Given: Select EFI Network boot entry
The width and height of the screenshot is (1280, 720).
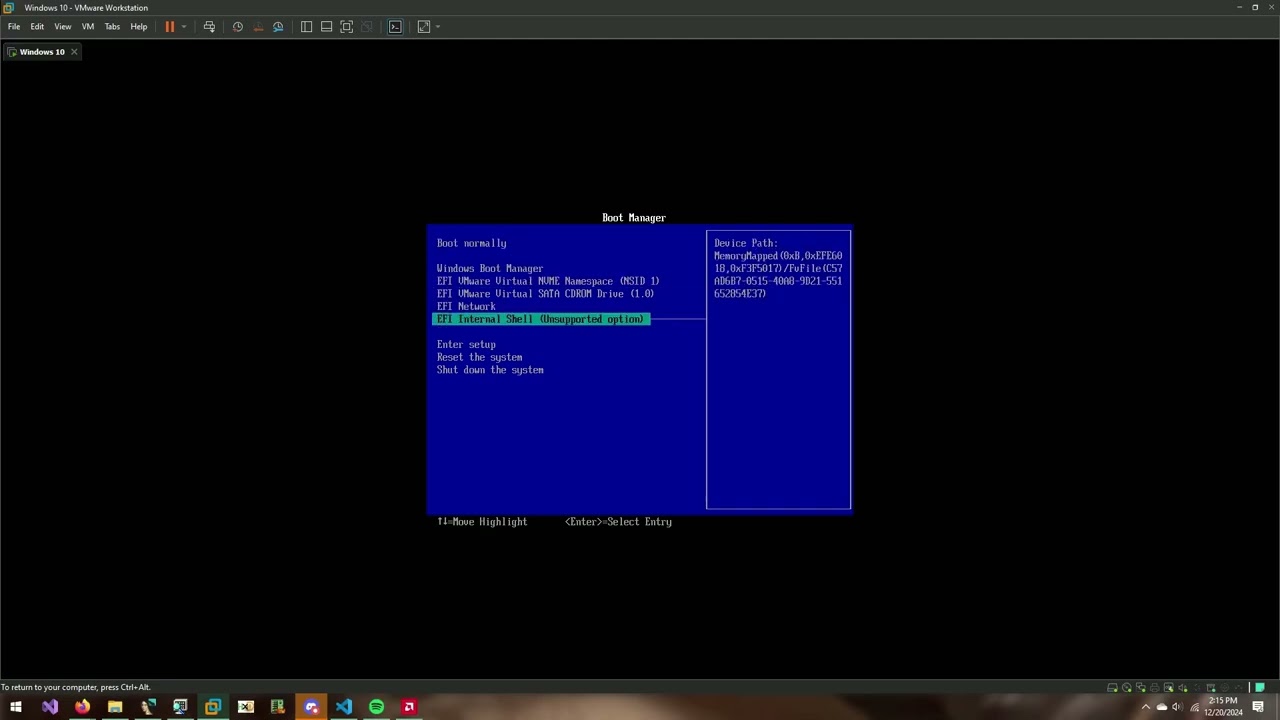Looking at the screenshot, I should coord(466,307).
